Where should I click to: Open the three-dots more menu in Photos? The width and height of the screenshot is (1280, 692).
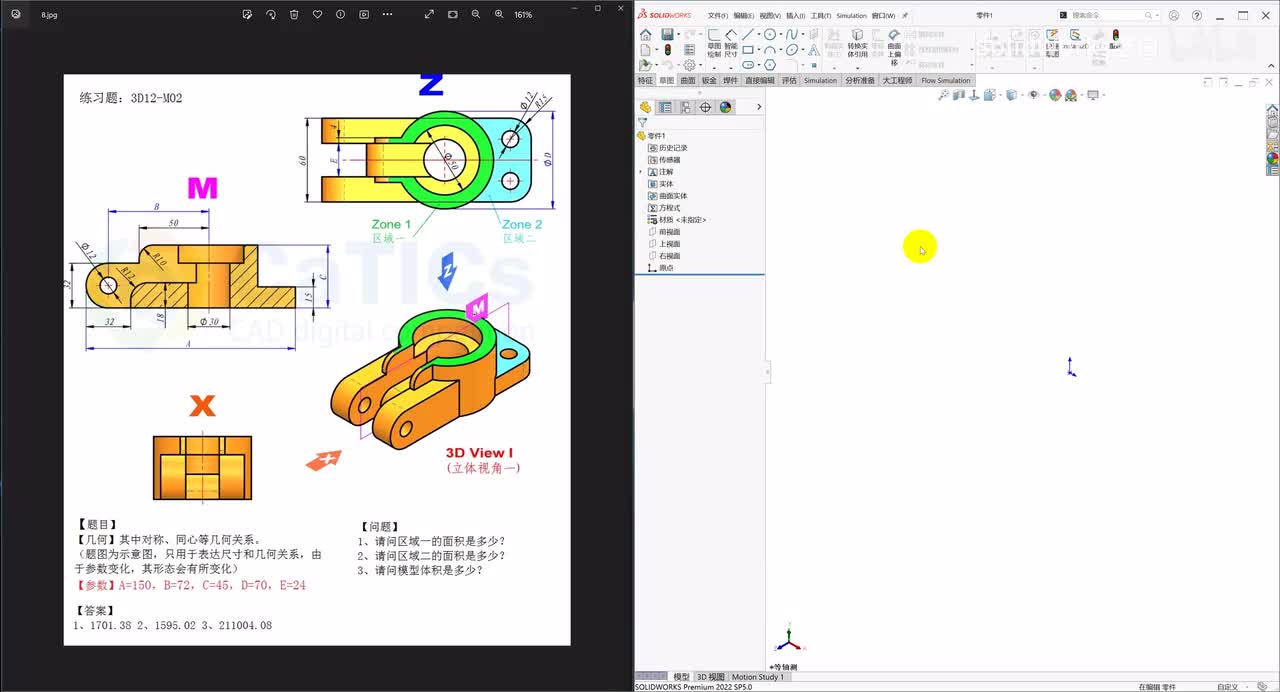pos(388,14)
